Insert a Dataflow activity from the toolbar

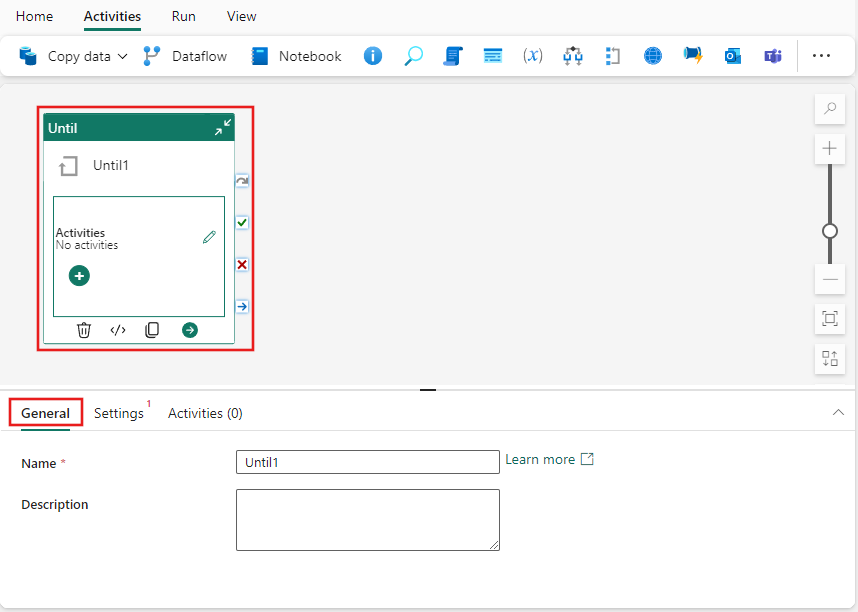coord(184,56)
